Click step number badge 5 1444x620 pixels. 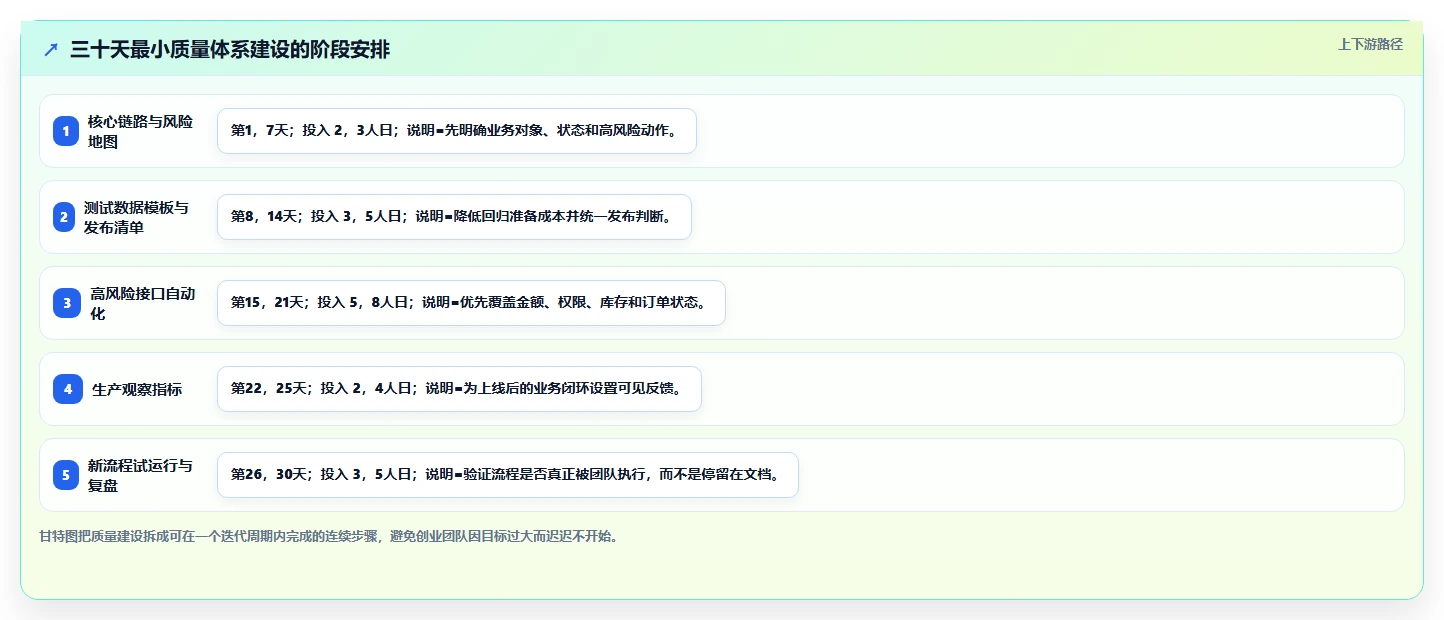pos(66,475)
